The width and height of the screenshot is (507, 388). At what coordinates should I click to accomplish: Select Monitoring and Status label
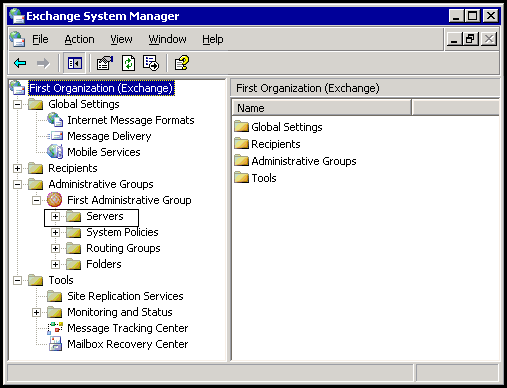coord(120,312)
